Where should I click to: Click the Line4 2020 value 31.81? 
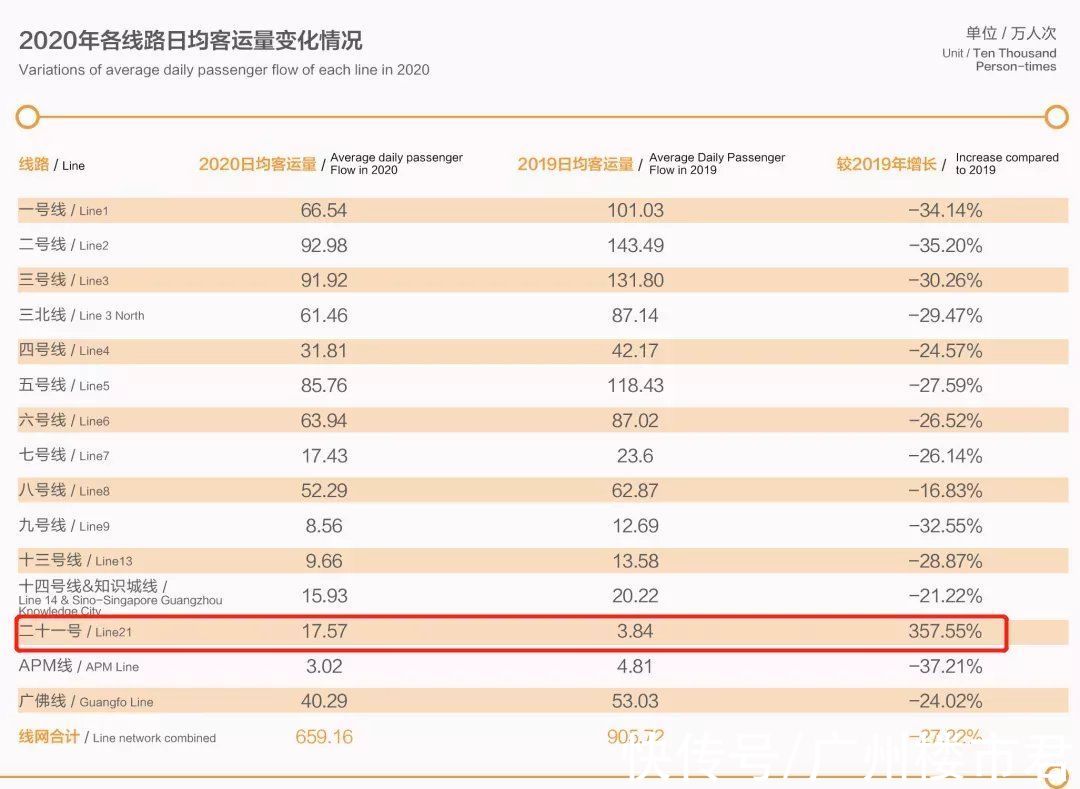pyautogui.click(x=324, y=351)
